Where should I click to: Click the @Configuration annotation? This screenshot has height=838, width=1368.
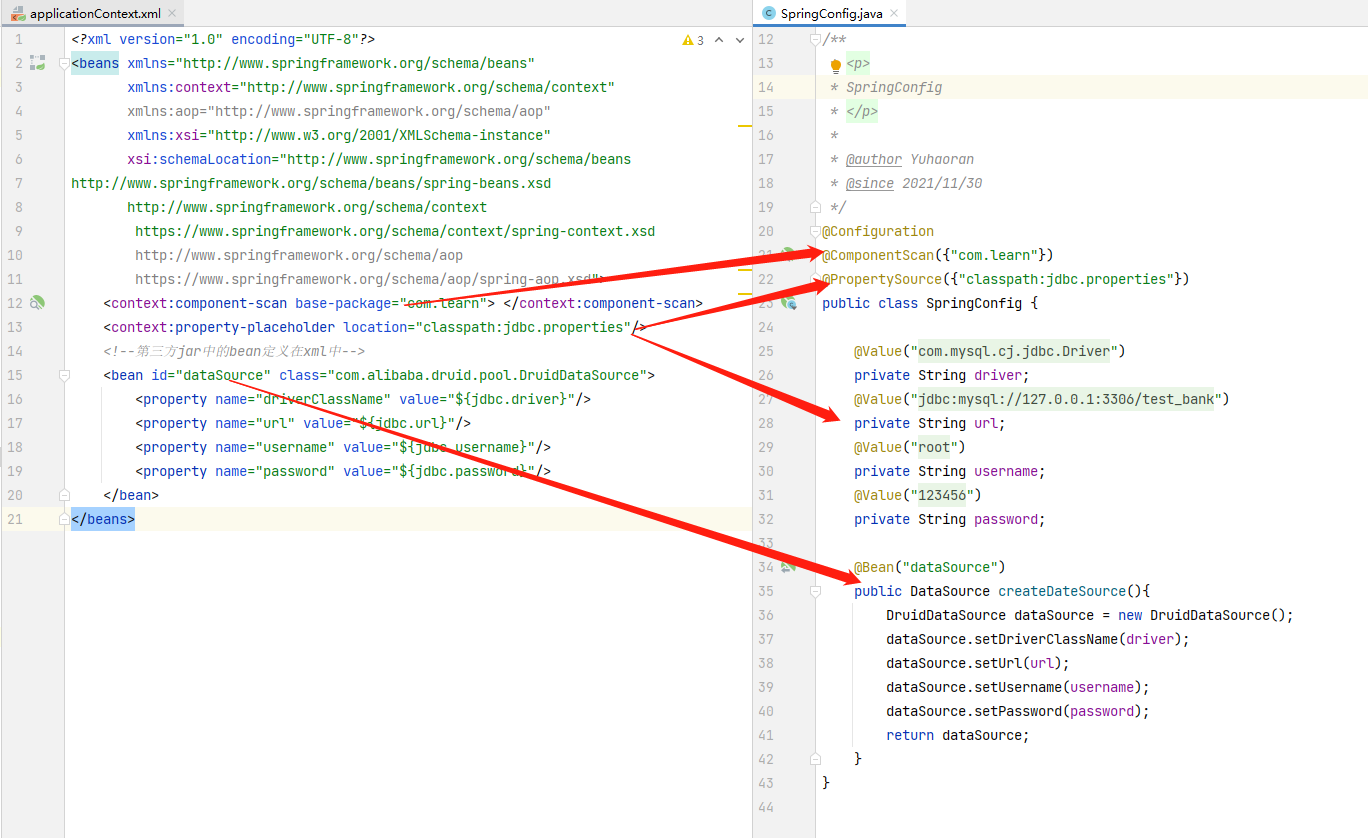click(878, 231)
